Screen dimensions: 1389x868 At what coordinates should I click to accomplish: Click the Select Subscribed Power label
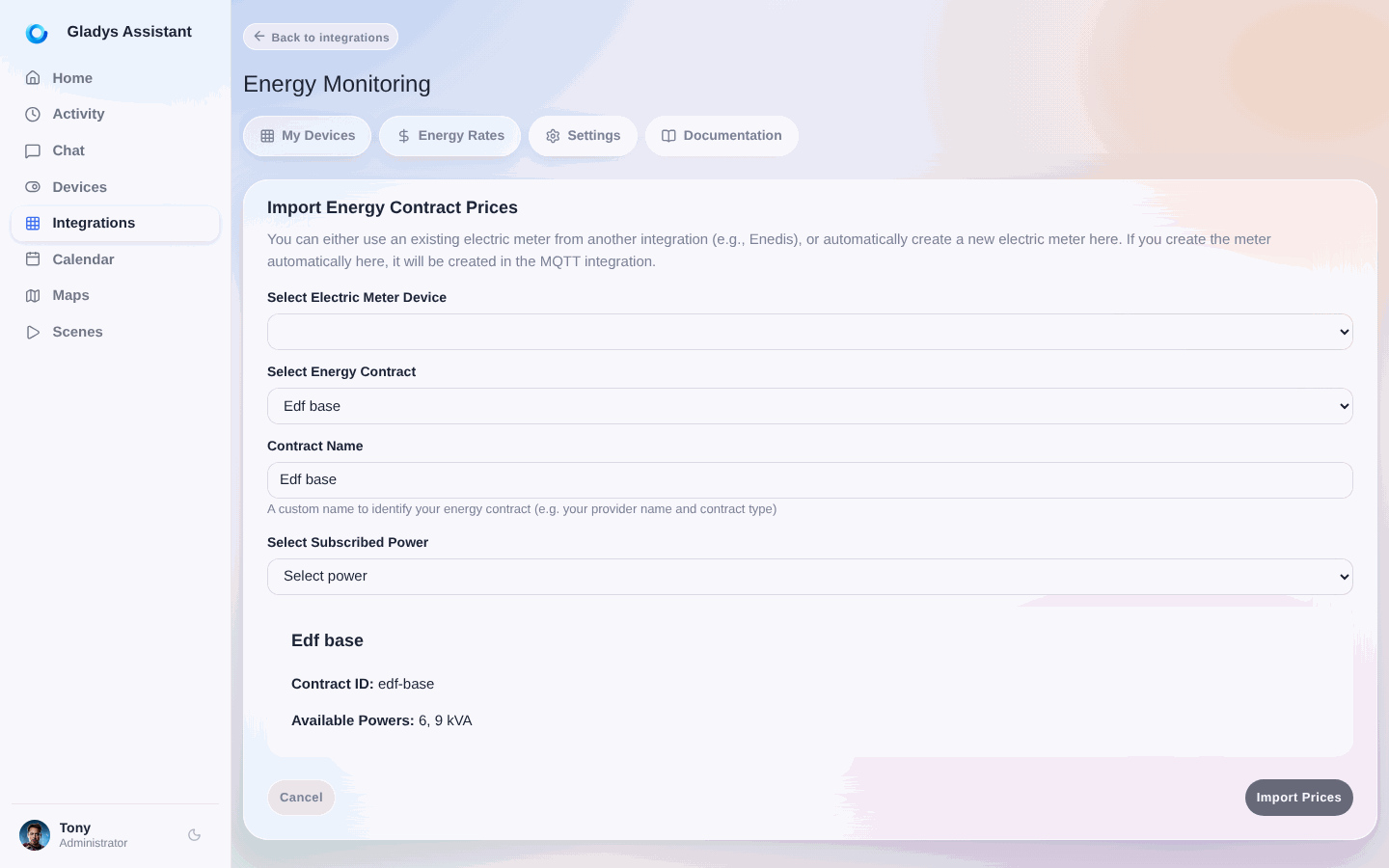click(x=347, y=542)
